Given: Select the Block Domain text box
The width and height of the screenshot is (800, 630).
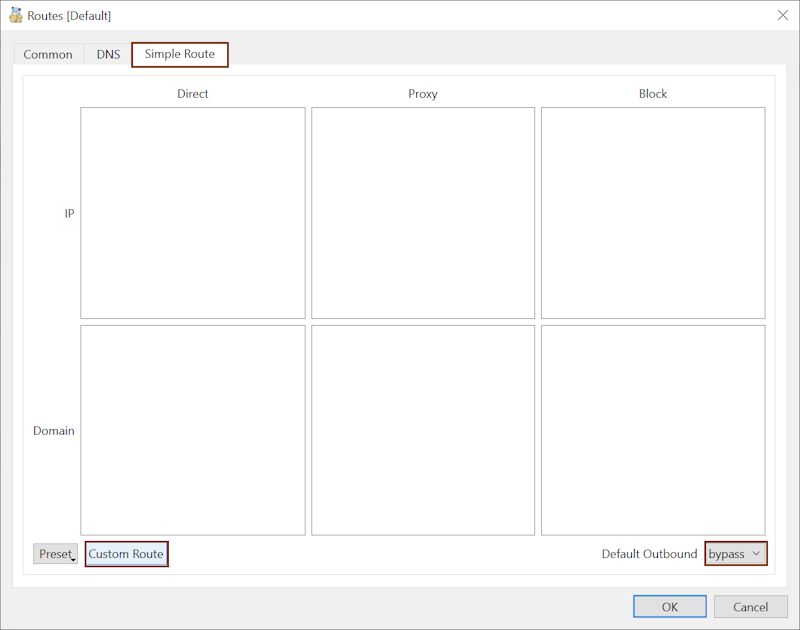Looking at the screenshot, I should (x=653, y=430).
